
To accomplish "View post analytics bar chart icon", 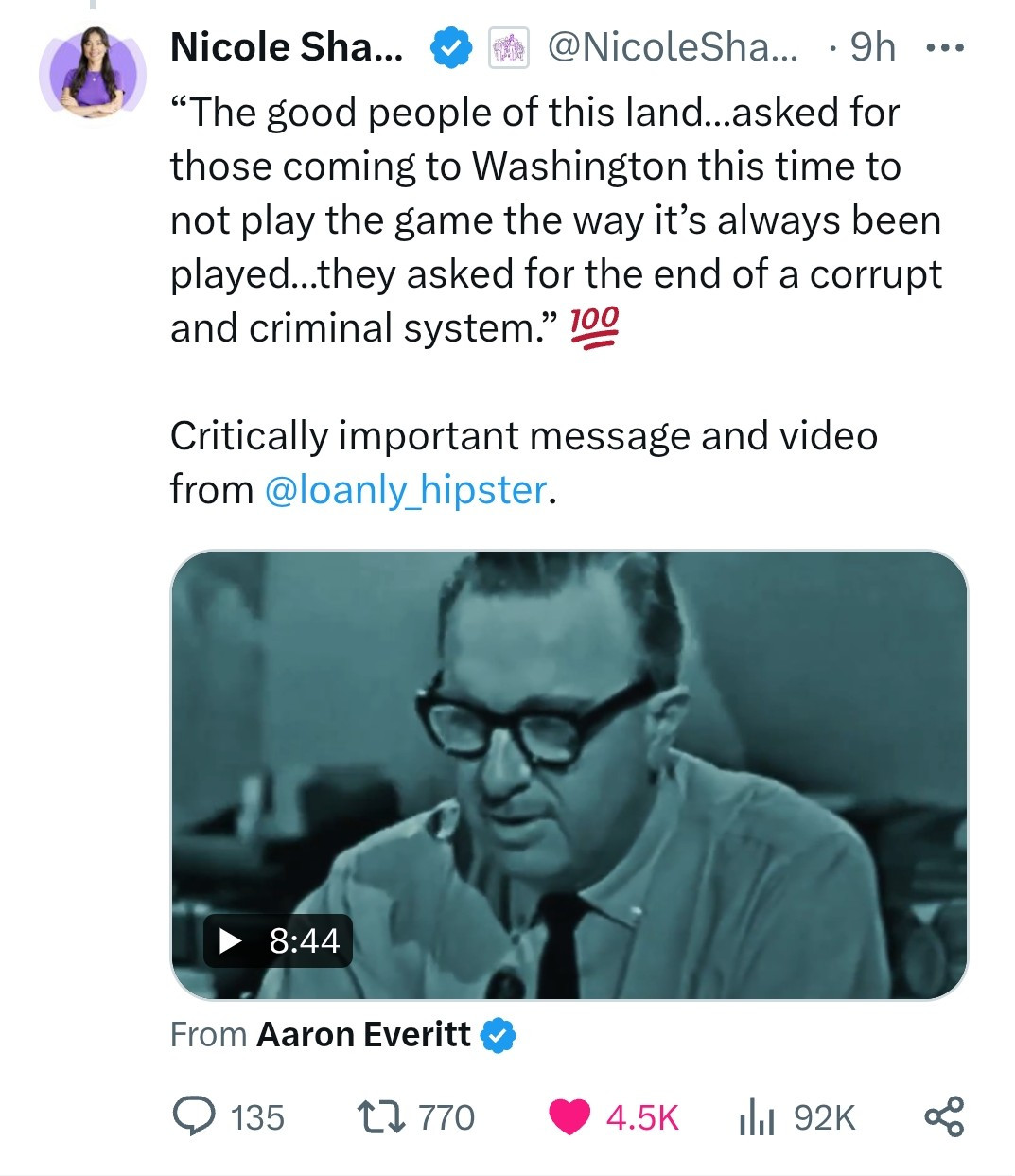I will (756, 1116).
